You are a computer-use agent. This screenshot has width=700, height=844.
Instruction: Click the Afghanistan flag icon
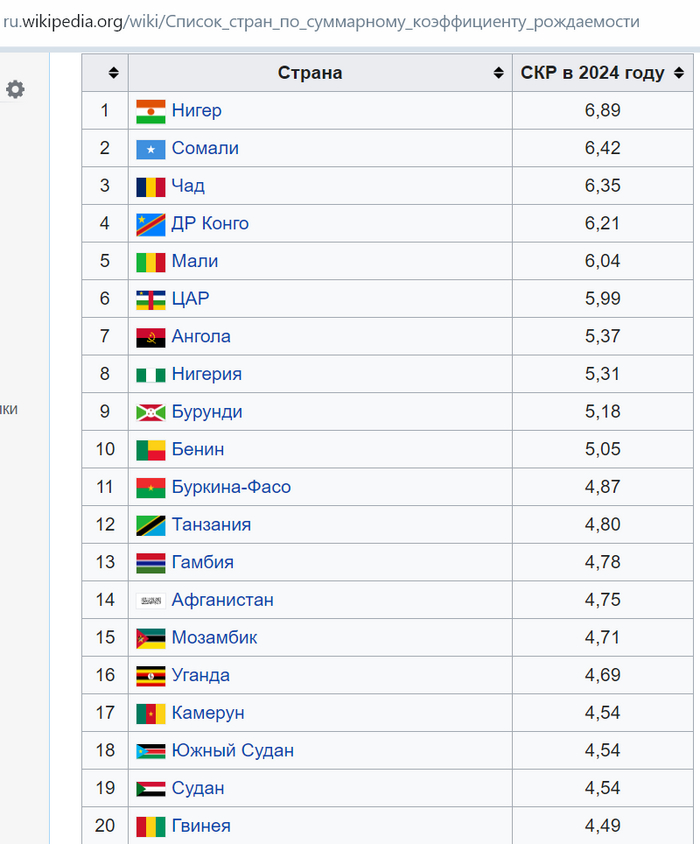pyautogui.click(x=151, y=600)
